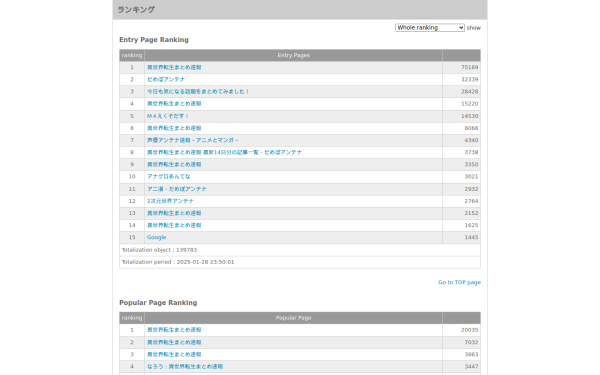Viewport: 600px width, 375px height.
Task: Open 声優アンテナ速報 link in entry rank 7
Action: pyautogui.click(x=192, y=140)
